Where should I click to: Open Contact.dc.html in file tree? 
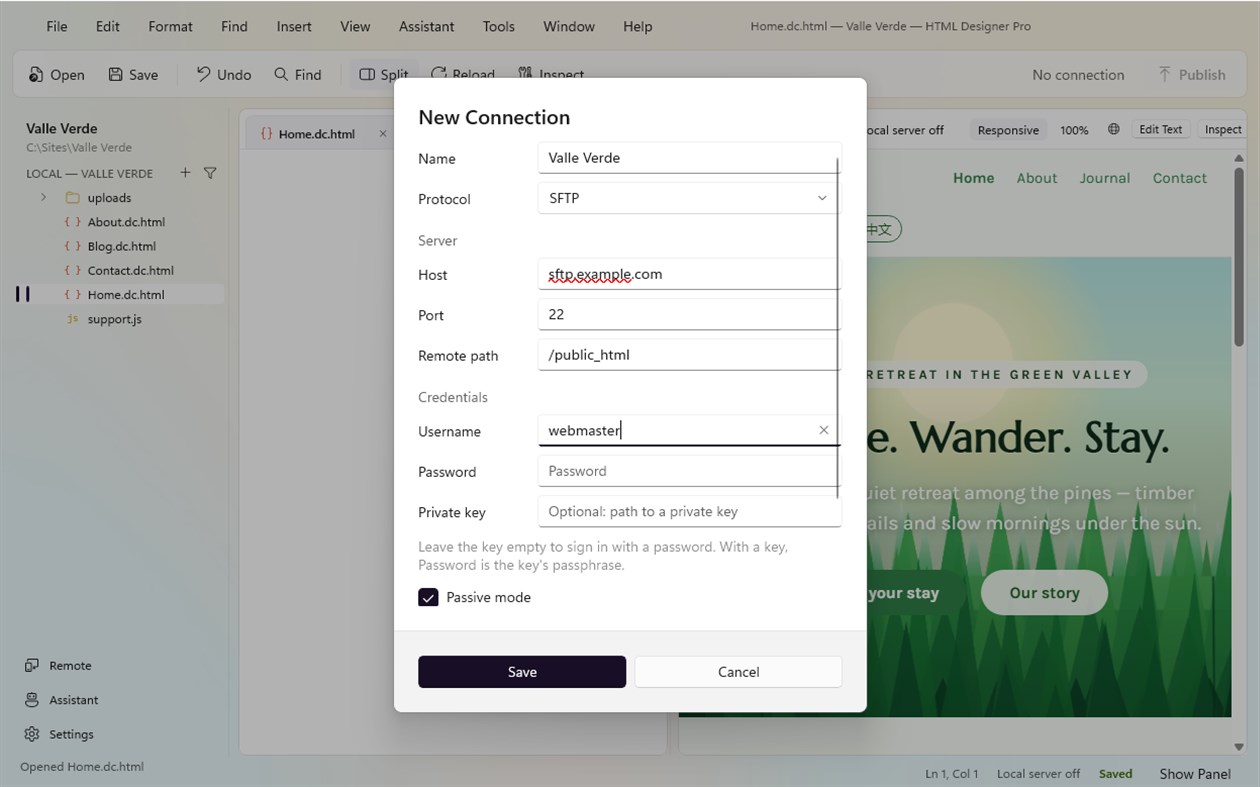(x=130, y=270)
